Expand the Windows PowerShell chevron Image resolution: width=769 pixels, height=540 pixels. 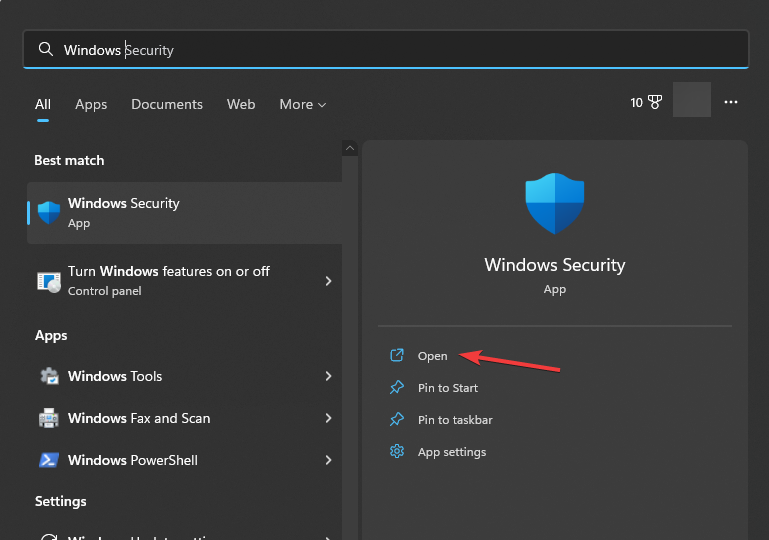pos(328,460)
